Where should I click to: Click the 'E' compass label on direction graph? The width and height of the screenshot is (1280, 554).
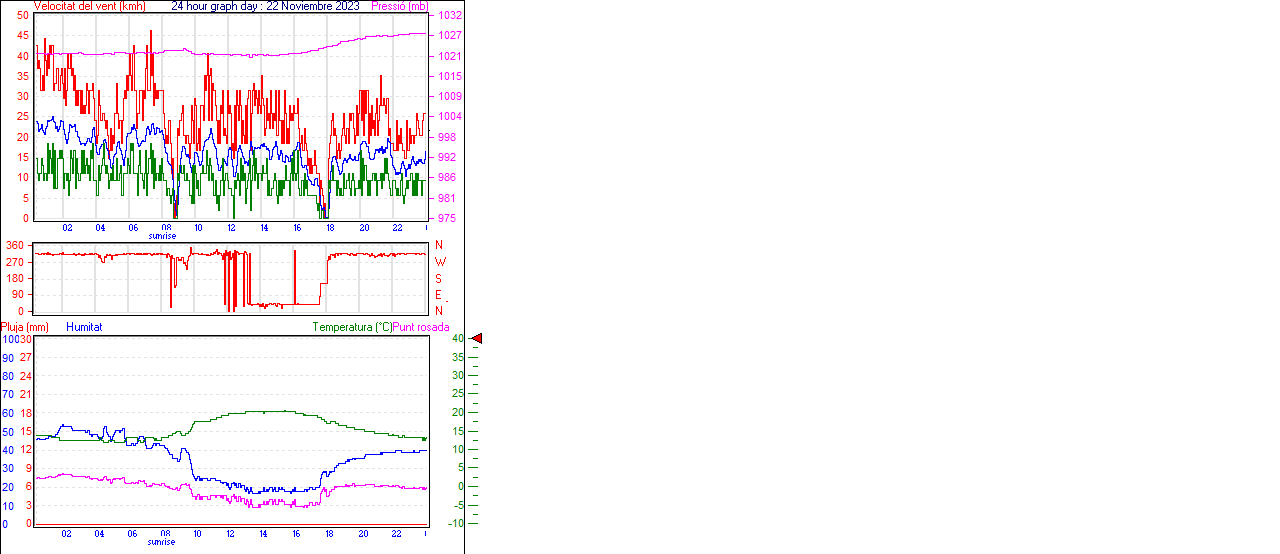[438, 295]
